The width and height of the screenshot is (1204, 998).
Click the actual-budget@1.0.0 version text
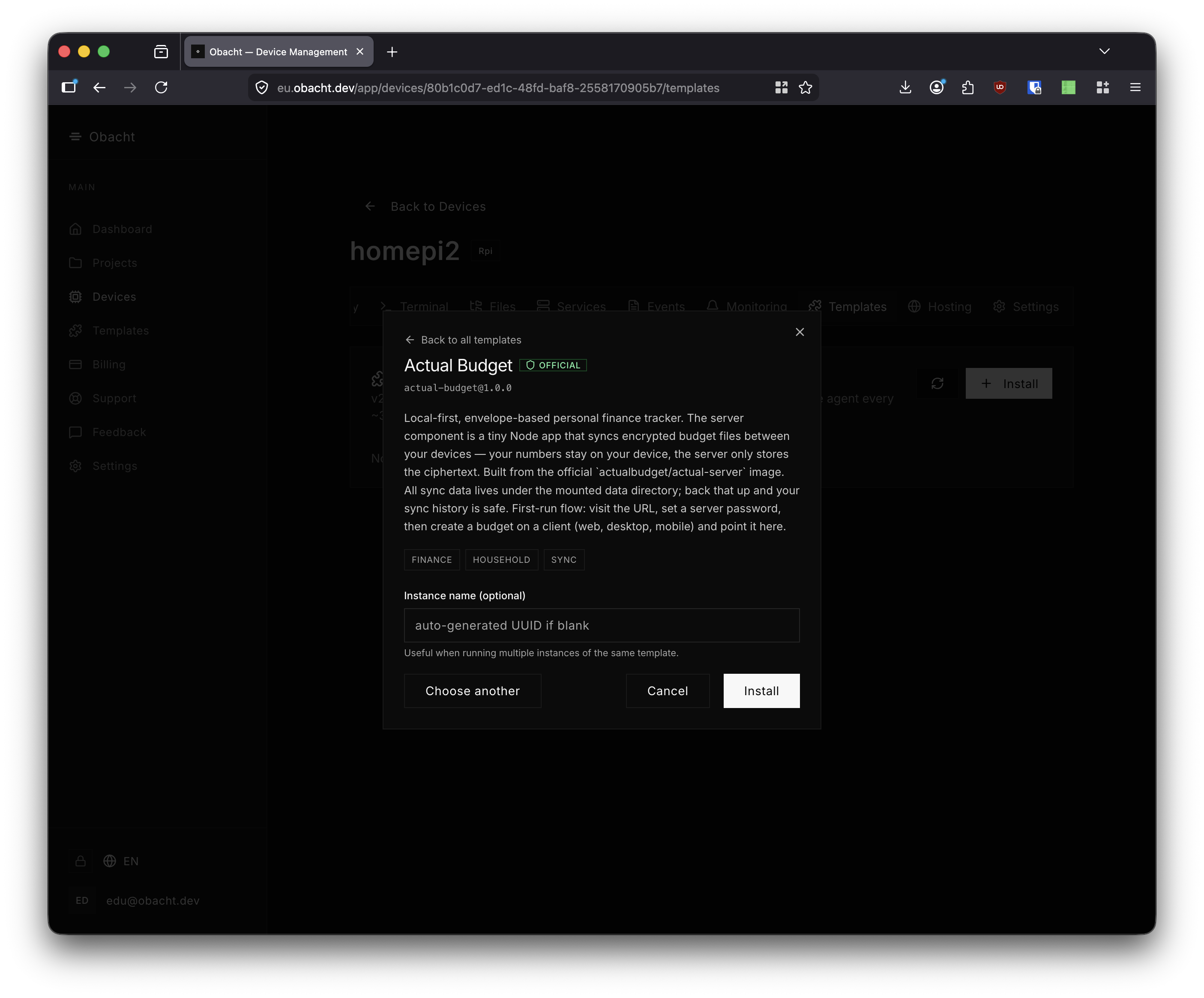pyautogui.click(x=458, y=388)
